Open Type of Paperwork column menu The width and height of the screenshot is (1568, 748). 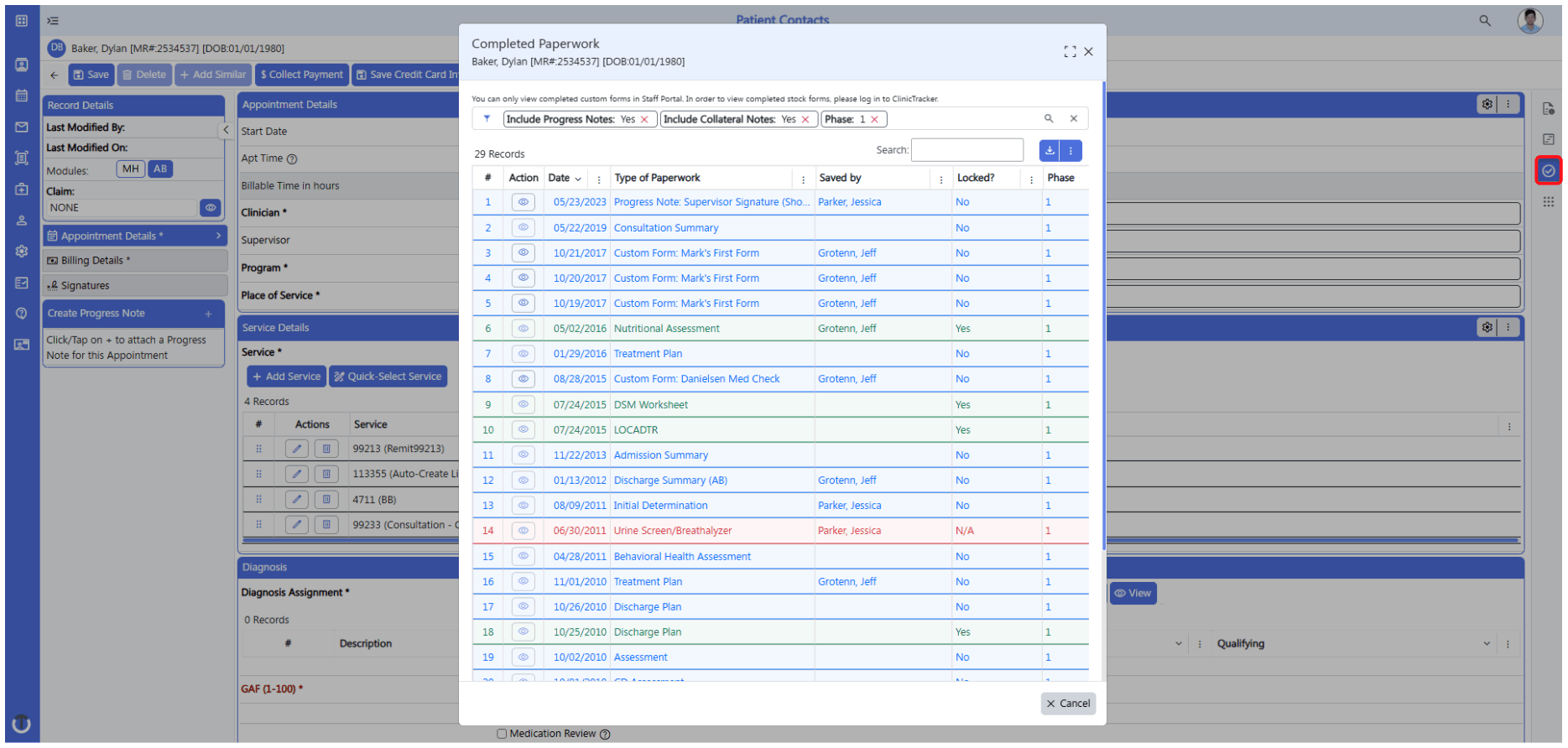[x=804, y=179]
